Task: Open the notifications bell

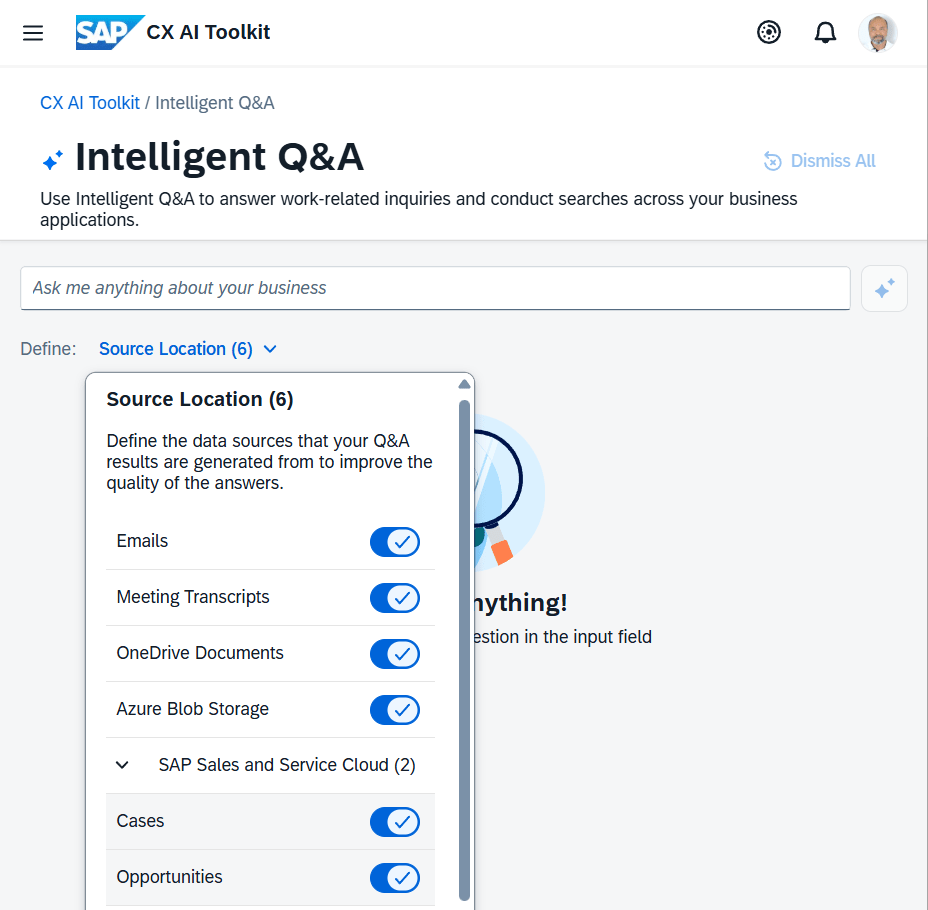Action: [825, 33]
